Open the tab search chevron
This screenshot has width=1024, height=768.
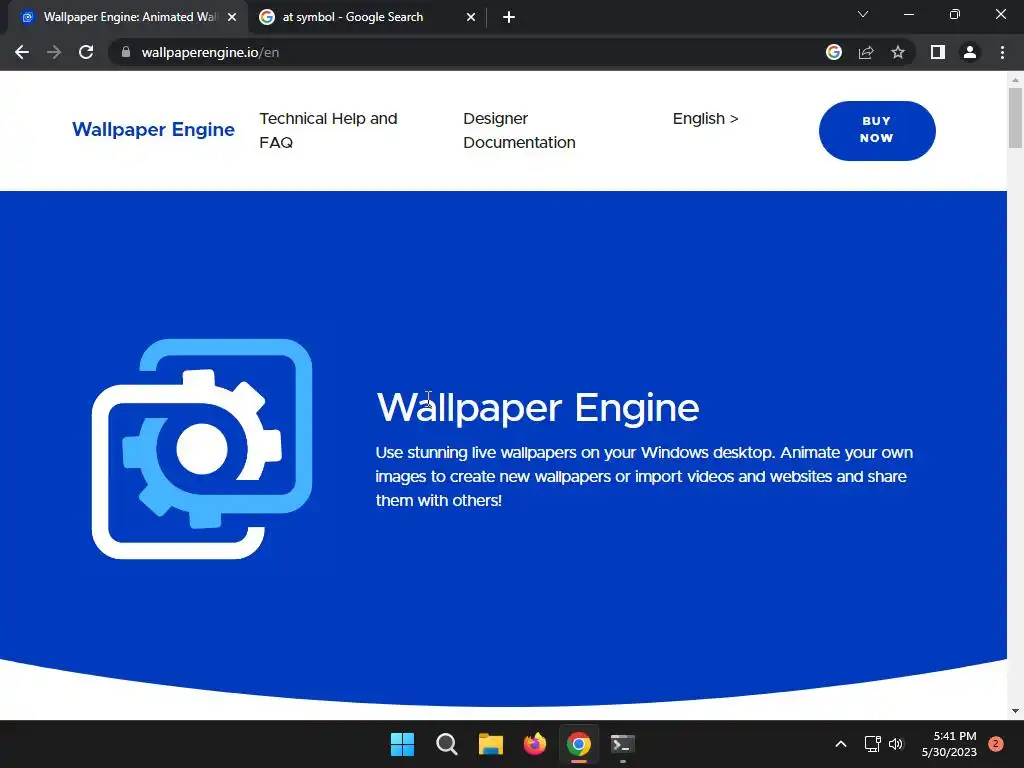(x=863, y=14)
